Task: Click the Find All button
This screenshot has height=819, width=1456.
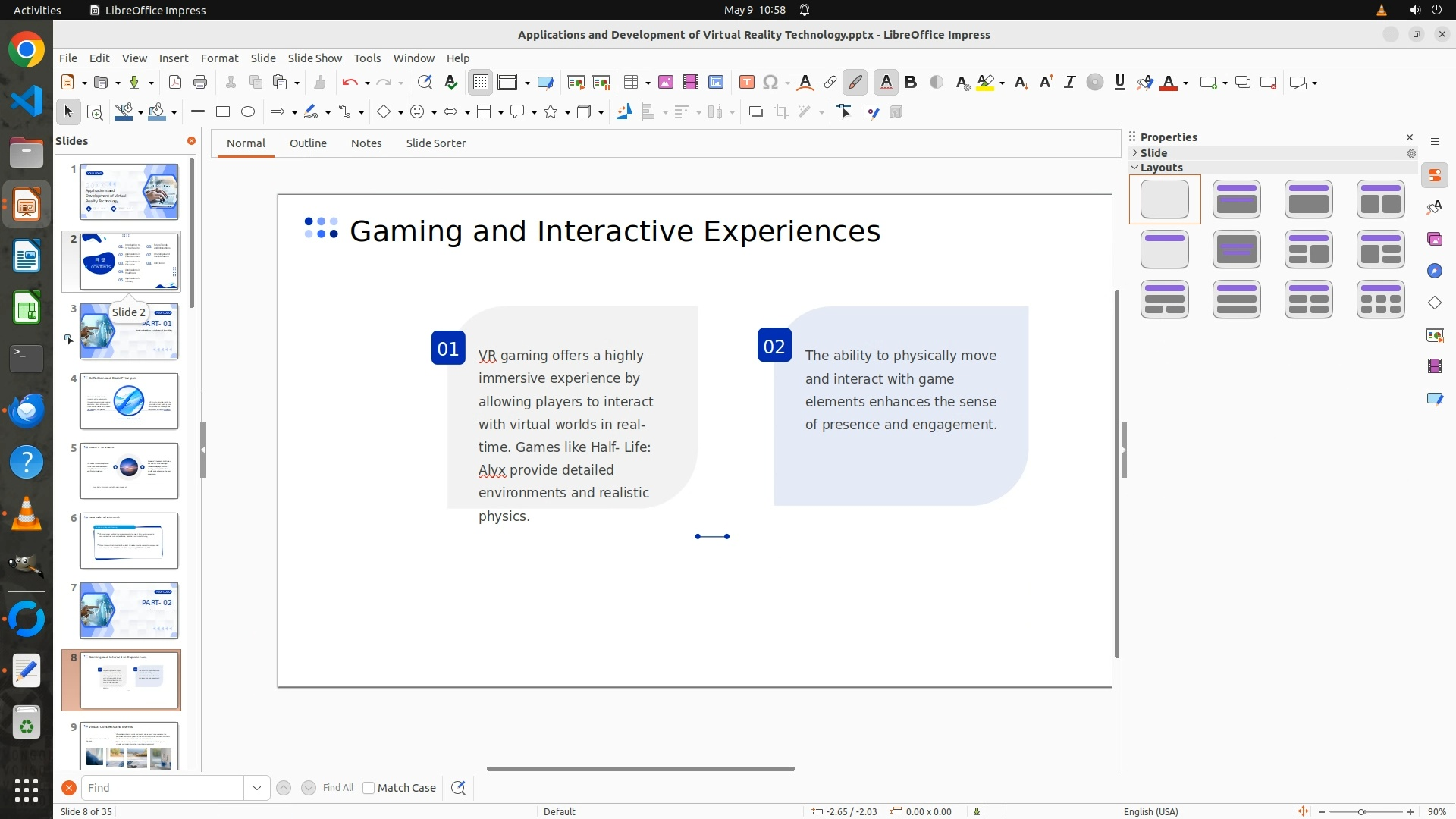Action: tap(337, 788)
